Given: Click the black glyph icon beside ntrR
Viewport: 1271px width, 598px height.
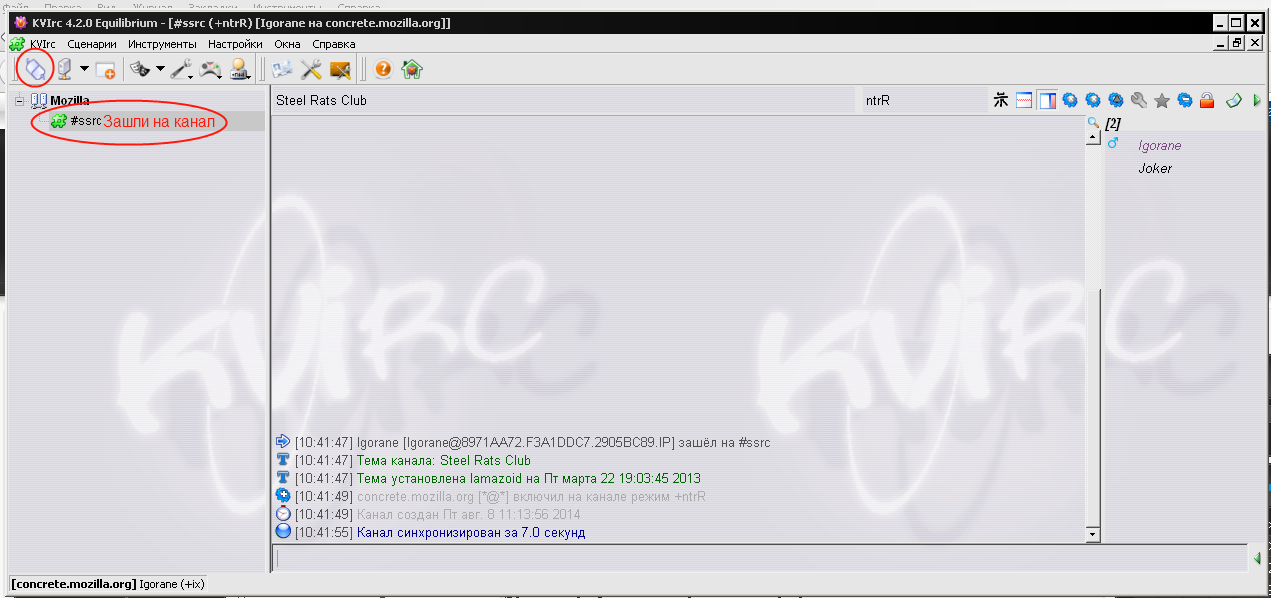Looking at the screenshot, I should click(1001, 100).
